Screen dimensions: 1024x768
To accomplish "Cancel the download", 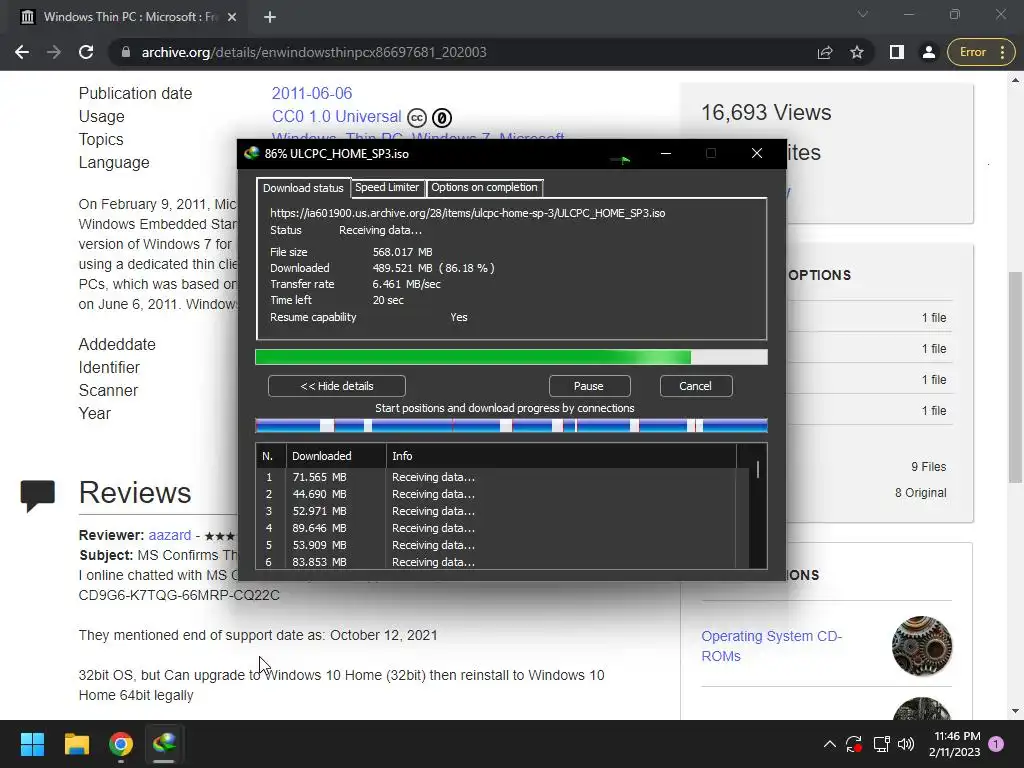I will [x=696, y=386].
